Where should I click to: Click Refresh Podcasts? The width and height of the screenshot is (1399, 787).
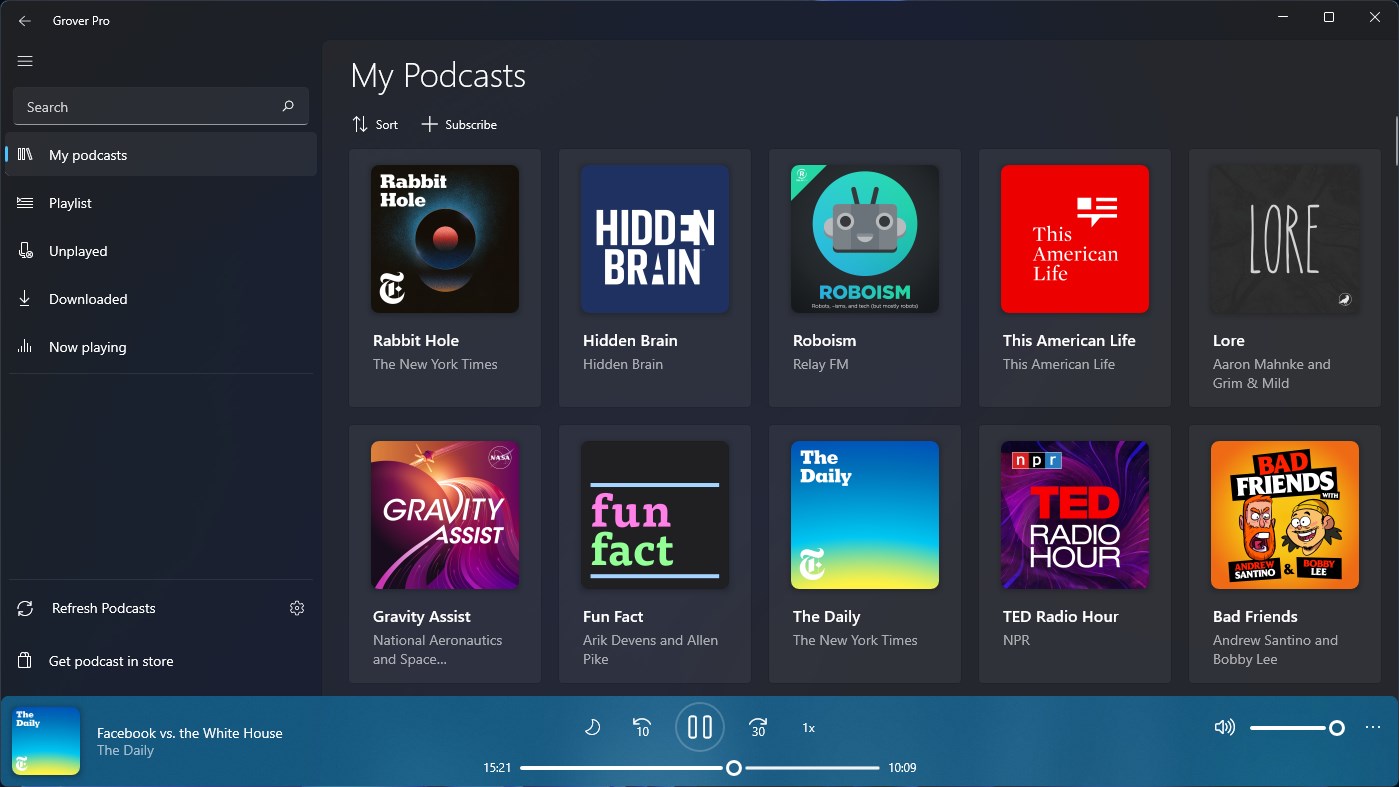pos(102,607)
